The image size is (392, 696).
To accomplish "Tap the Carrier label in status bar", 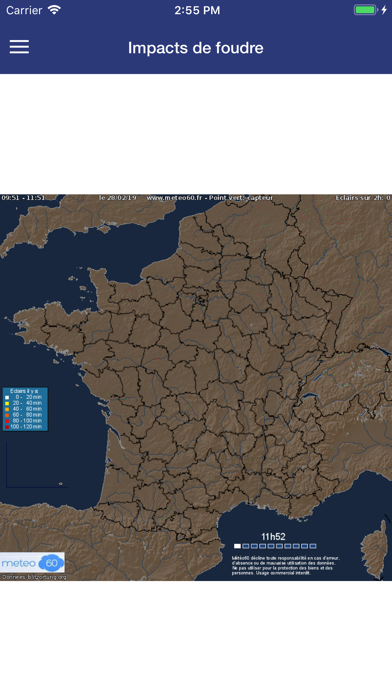I will point(24,10).
